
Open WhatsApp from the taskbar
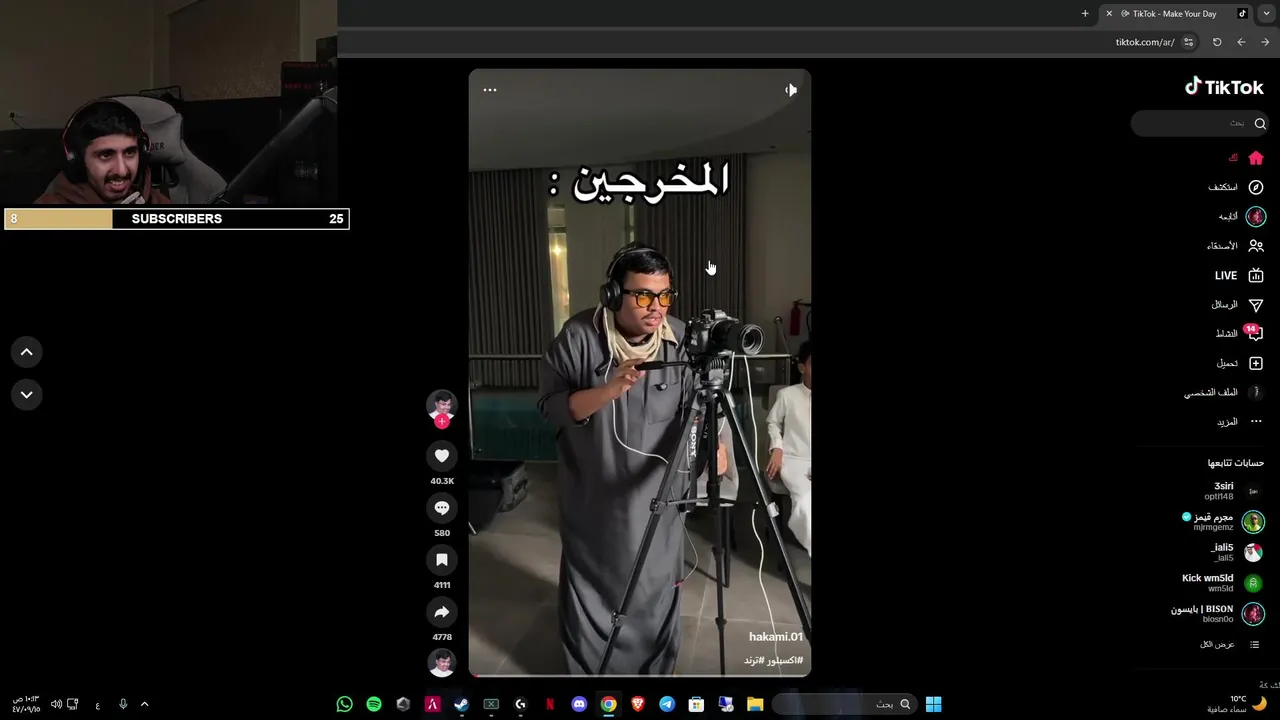[x=345, y=704]
